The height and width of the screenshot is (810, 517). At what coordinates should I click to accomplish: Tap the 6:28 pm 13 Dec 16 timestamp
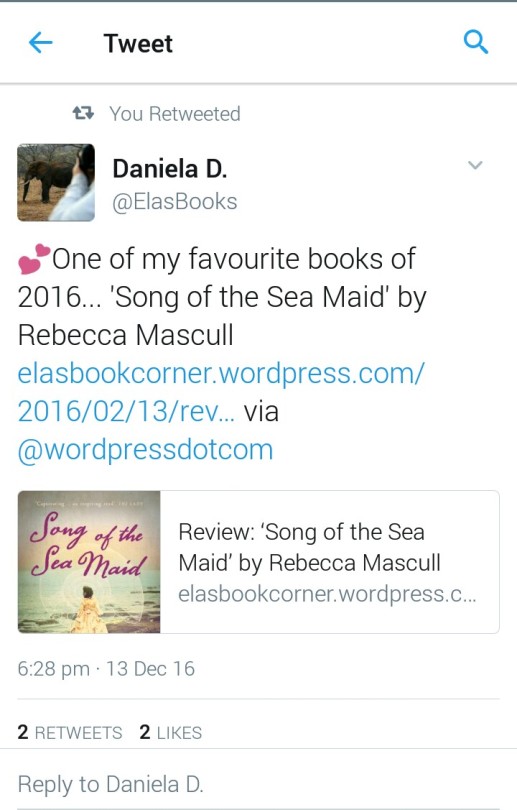point(106,669)
